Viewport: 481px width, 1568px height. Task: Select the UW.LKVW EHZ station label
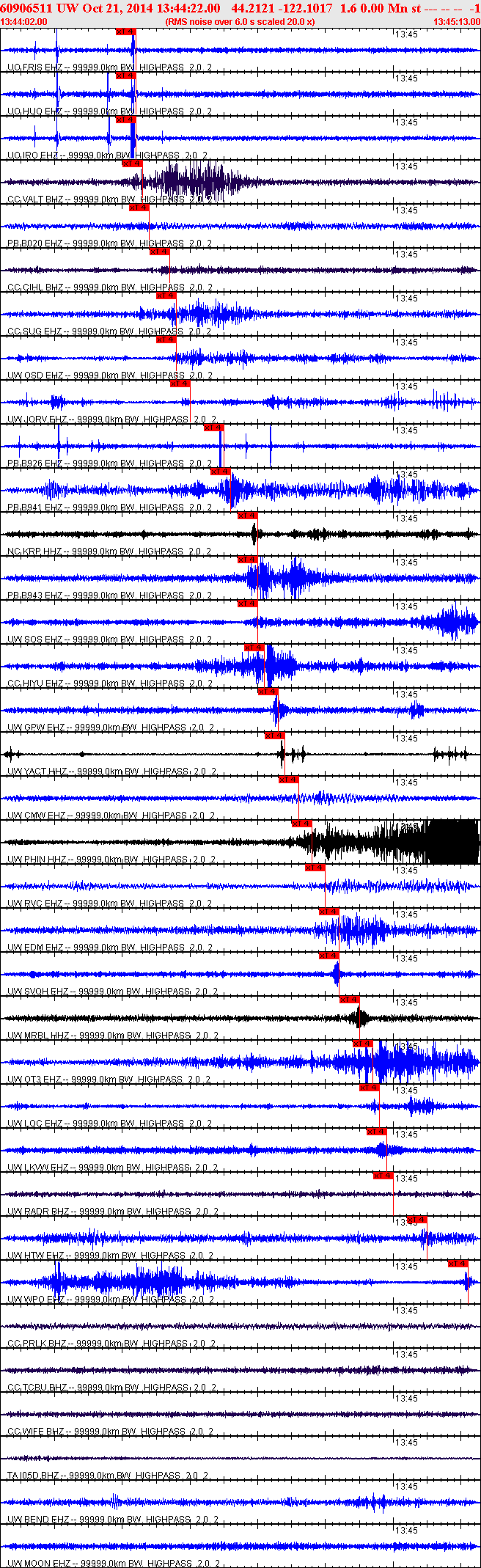(x=111, y=1168)
